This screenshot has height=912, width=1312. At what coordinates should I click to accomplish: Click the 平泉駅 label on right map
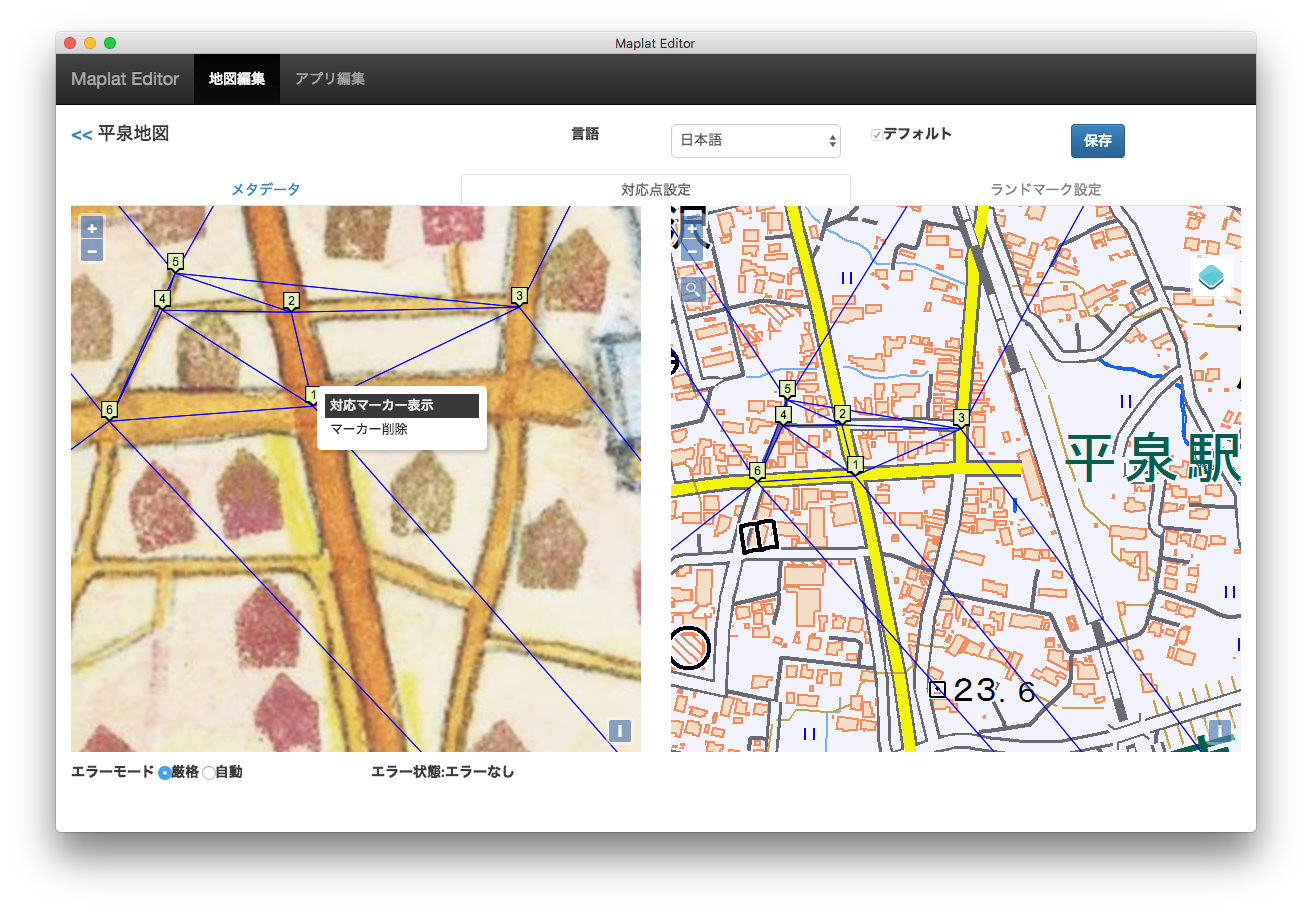[x=1153, y=460]
